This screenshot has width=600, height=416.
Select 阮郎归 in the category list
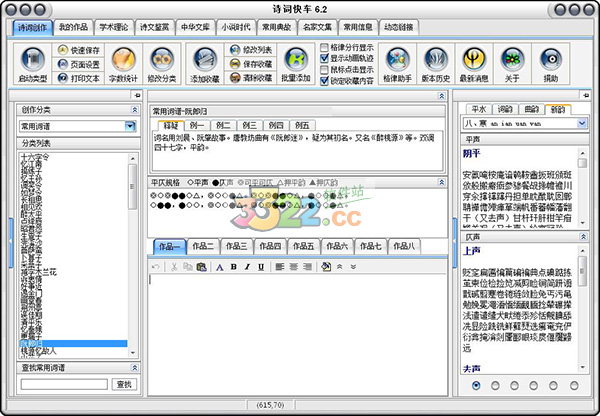73,343
